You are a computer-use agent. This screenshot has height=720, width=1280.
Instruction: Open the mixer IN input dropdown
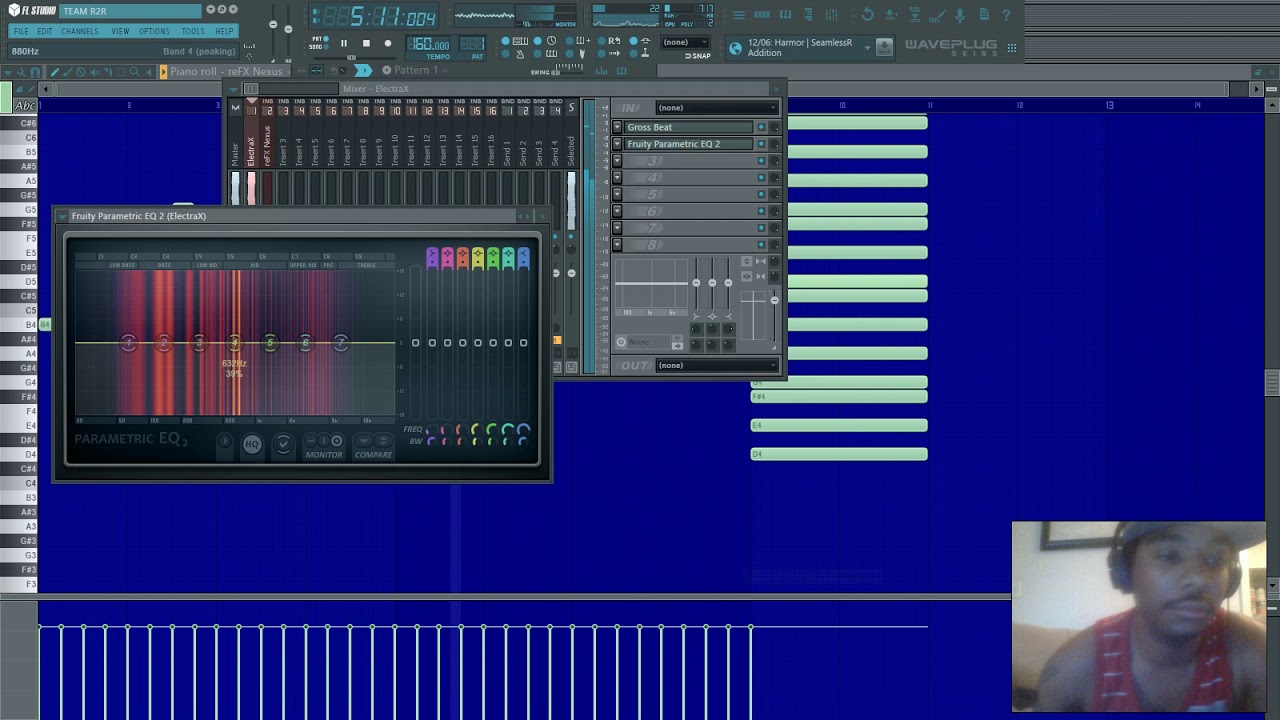click(x=716, y=108)
